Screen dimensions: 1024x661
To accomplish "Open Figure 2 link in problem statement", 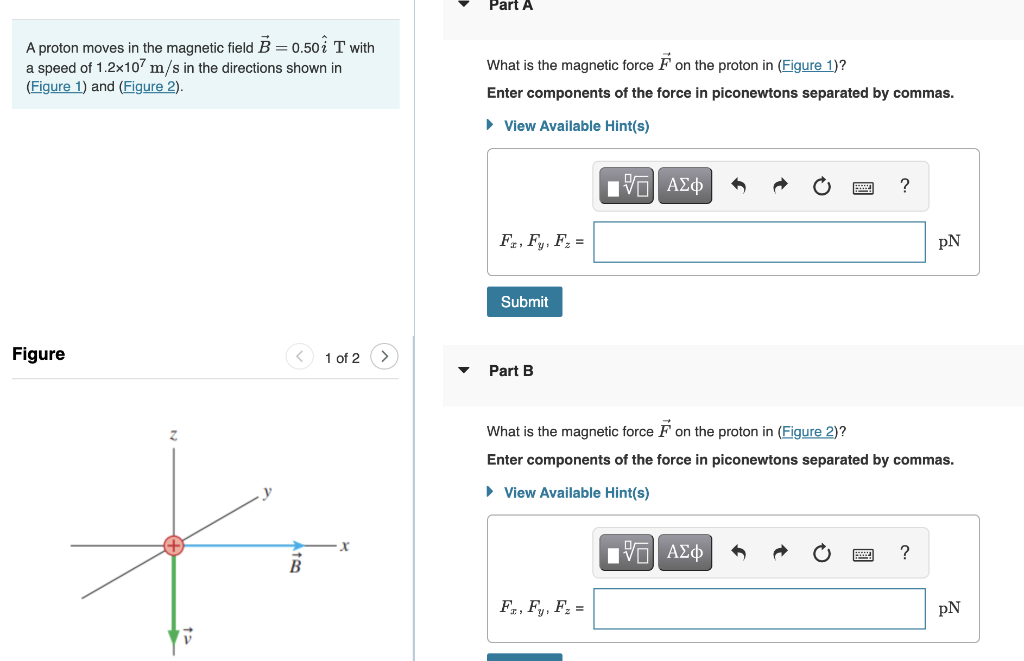I will [150, 87].
